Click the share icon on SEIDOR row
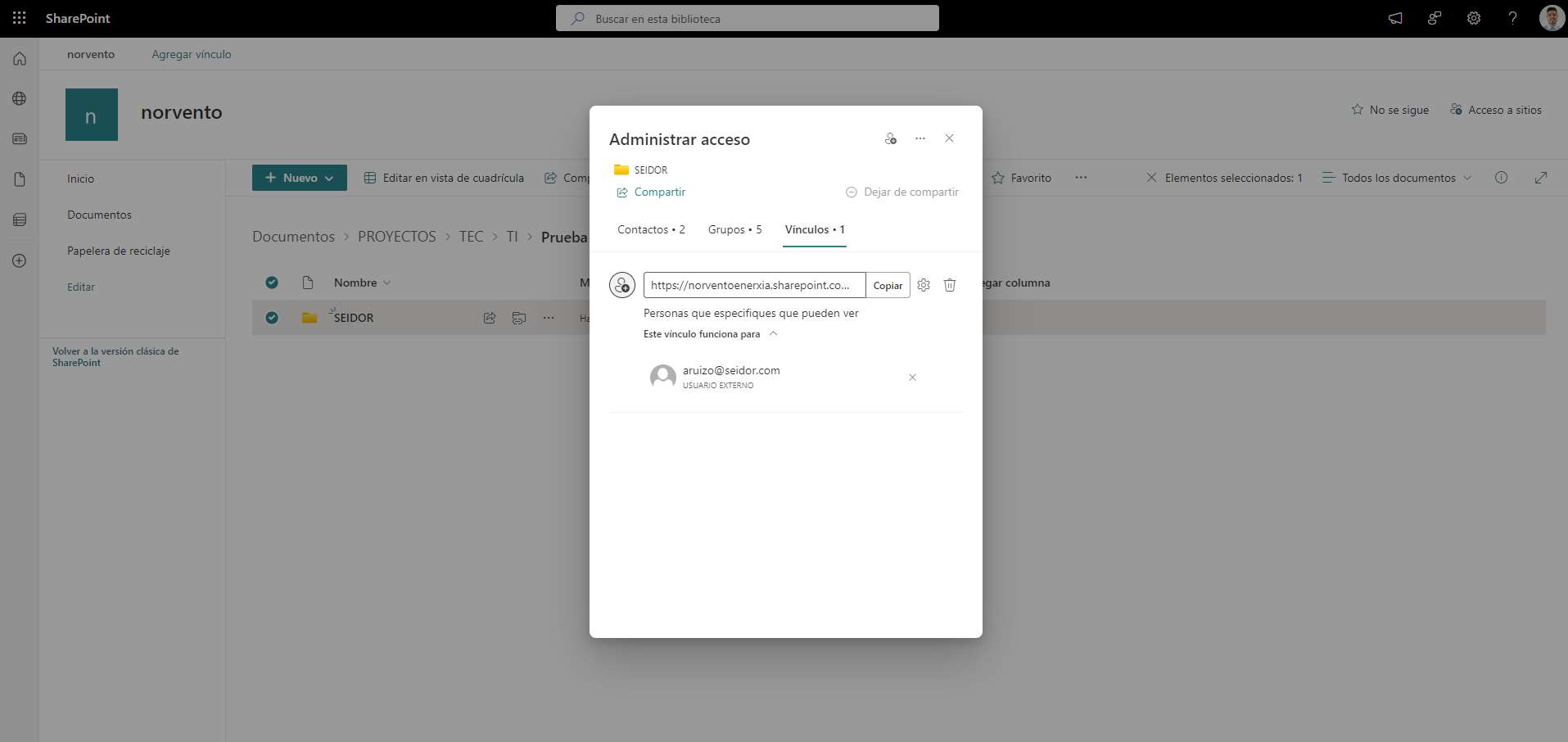The image size is (1568, 742). click(x=490, y=318)
